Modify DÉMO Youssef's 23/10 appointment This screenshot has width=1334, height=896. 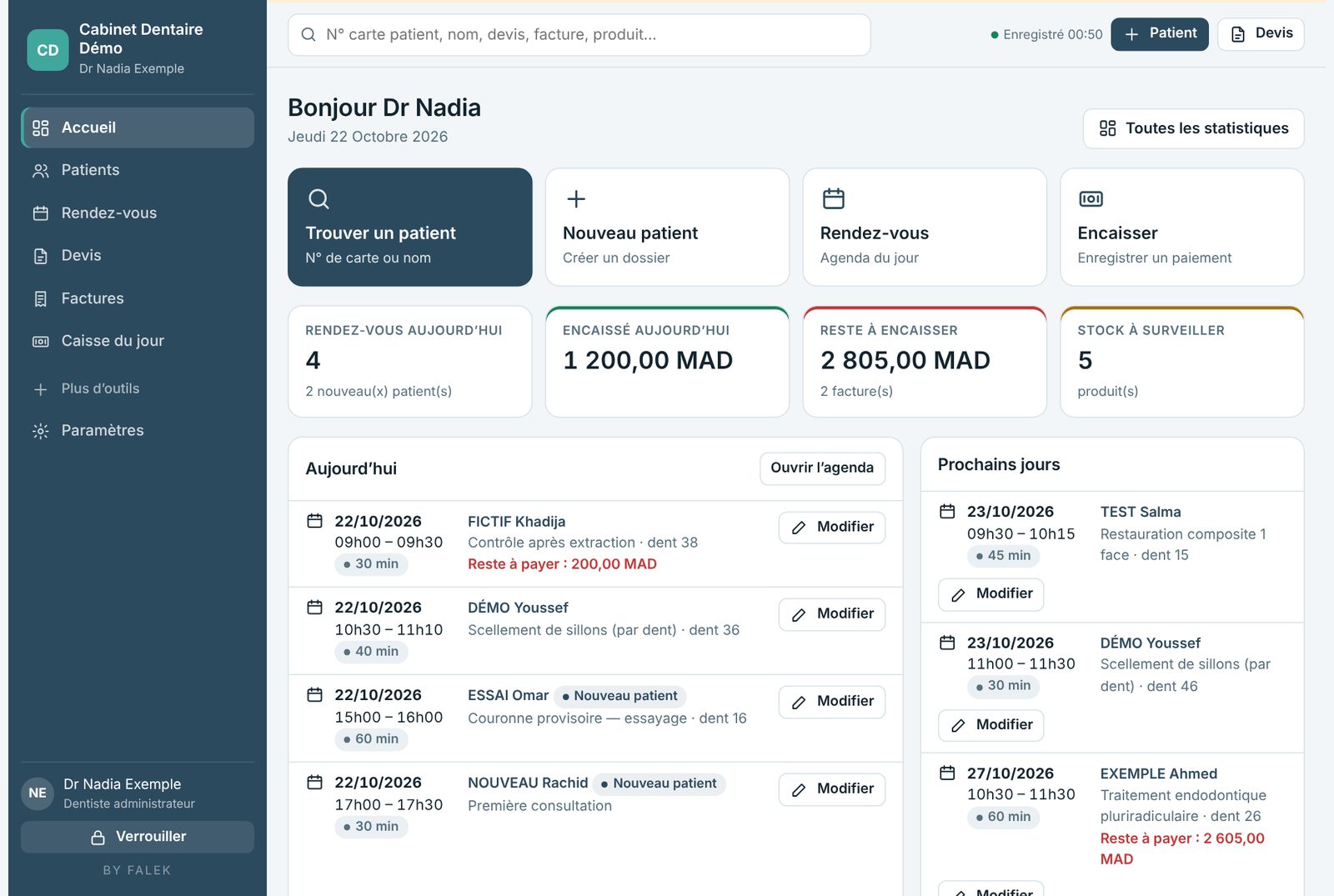tap(991, 725)
